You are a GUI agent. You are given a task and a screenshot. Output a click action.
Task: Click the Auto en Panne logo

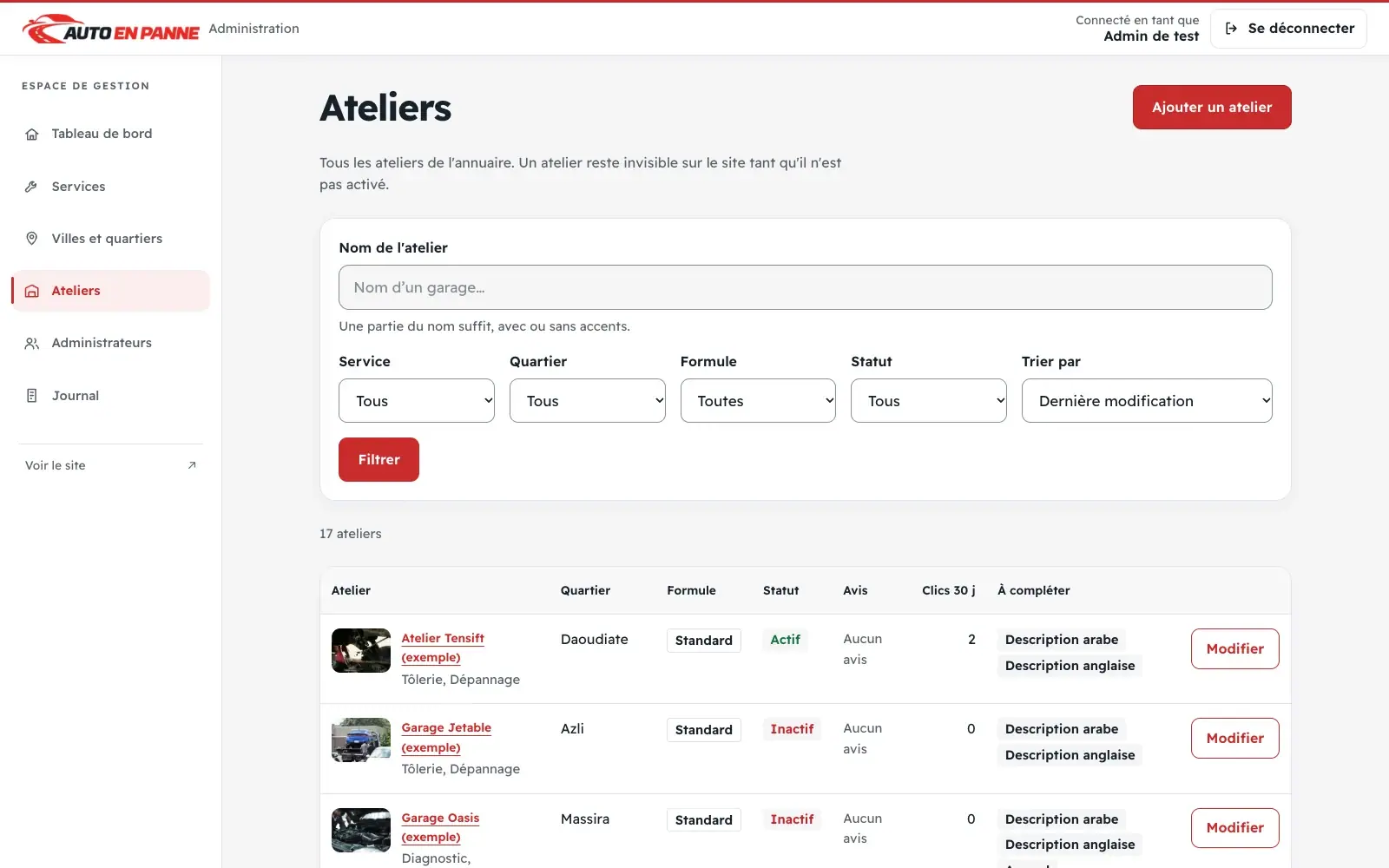click(x=111, y=29)
